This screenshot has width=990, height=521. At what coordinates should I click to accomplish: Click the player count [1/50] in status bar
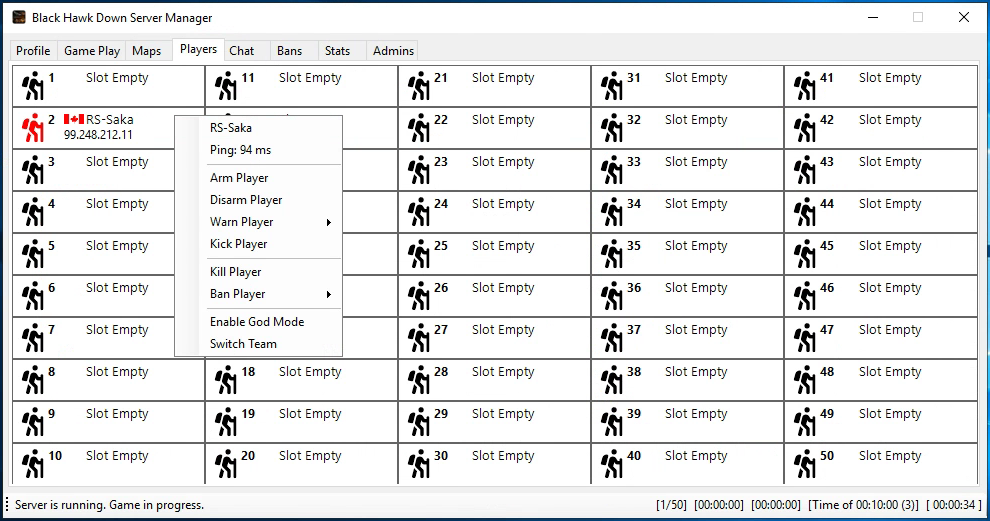[672, 505]
